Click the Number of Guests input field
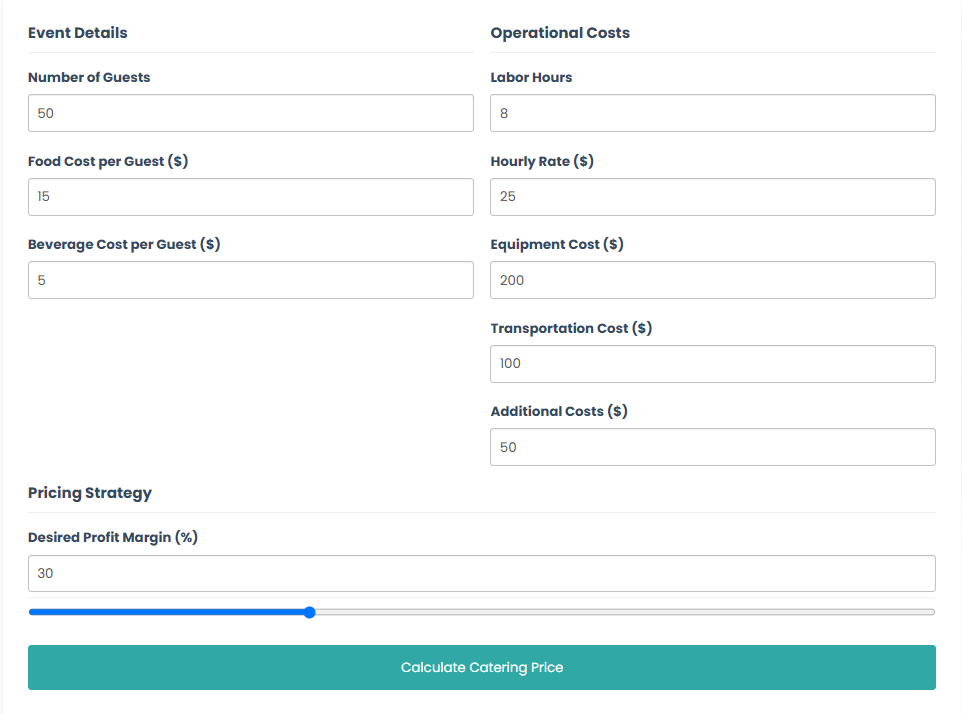This screenshot has height=714, width=962. [250, 113]
